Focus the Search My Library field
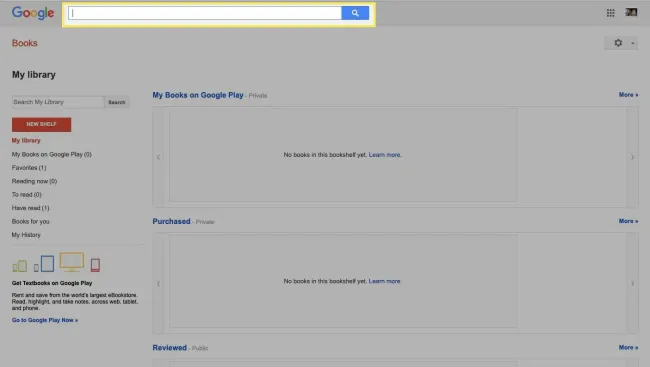 (58, 102)
